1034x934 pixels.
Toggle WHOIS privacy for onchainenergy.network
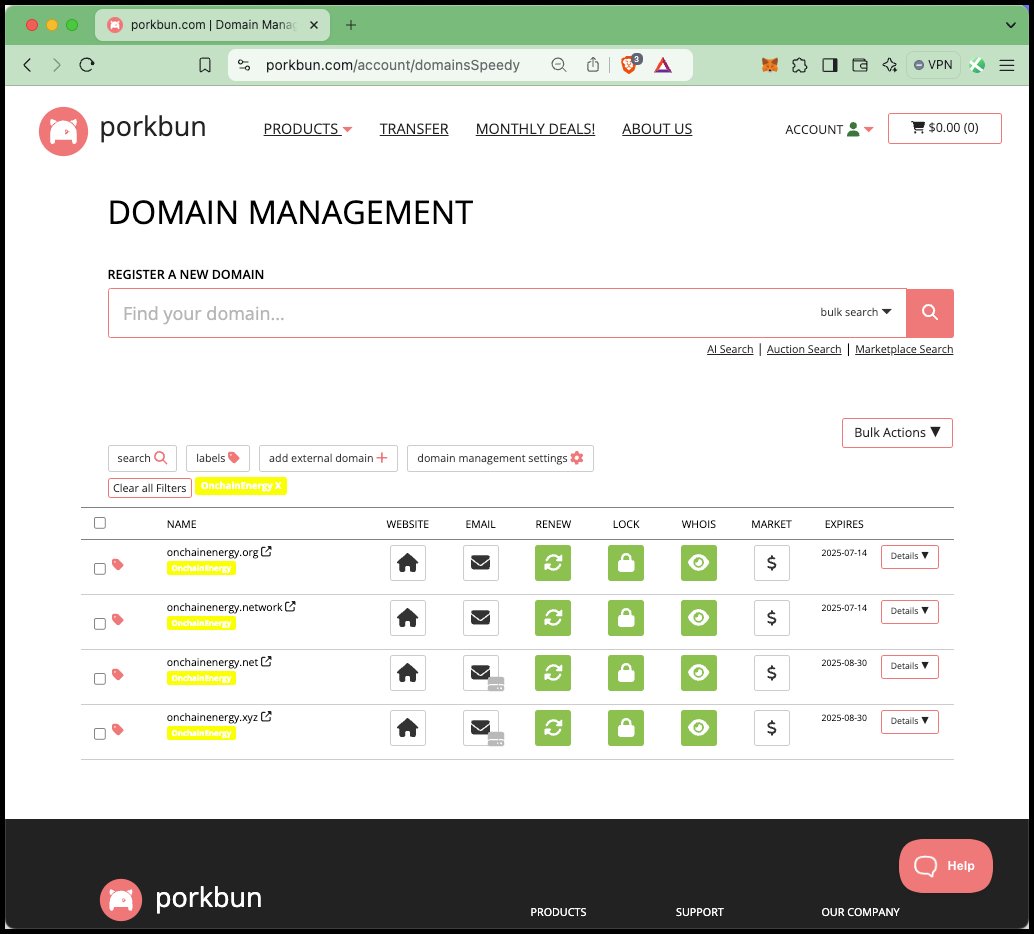pyautogui.click(x=698, y=617)
